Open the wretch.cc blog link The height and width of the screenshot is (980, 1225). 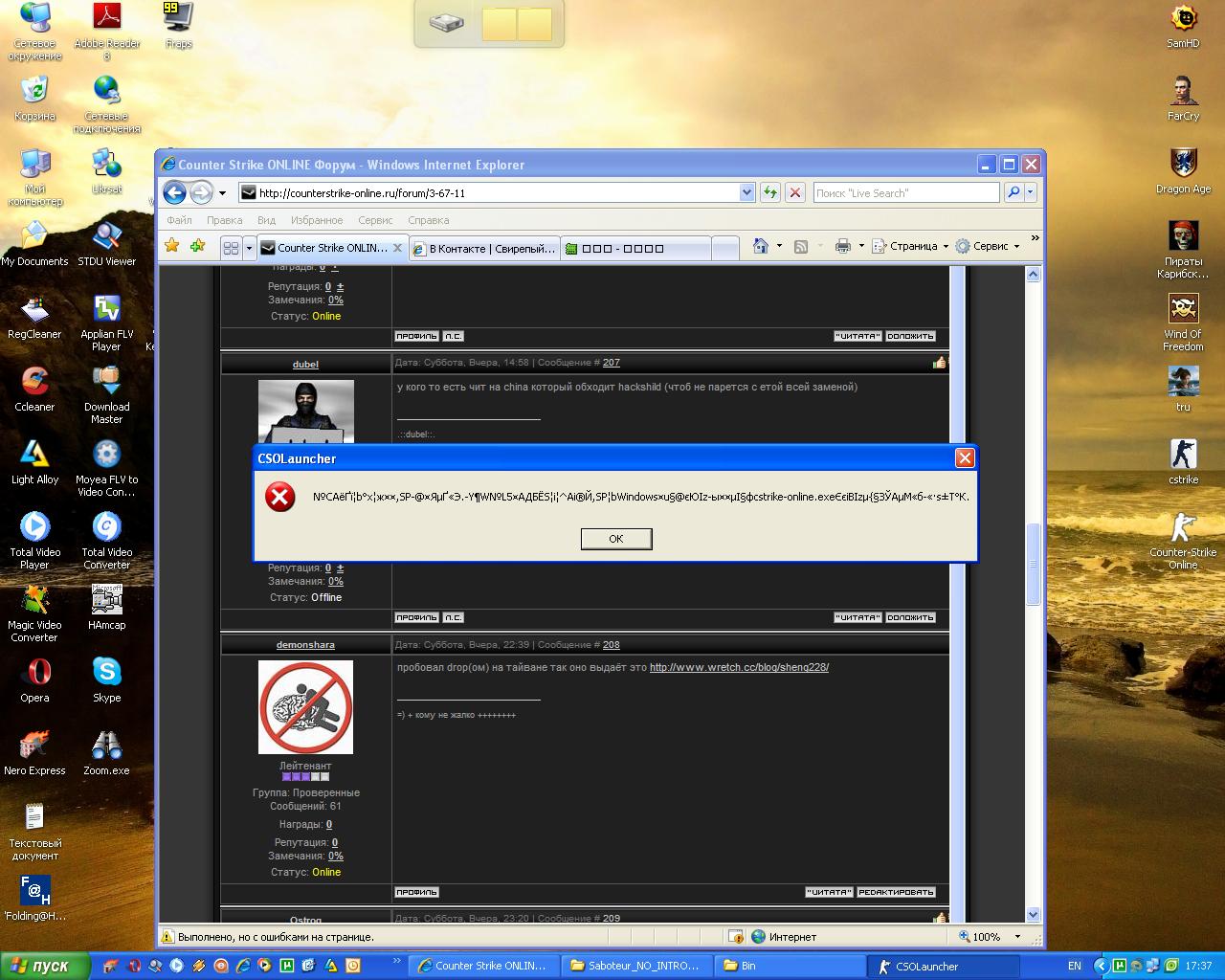tap(739, 667)
